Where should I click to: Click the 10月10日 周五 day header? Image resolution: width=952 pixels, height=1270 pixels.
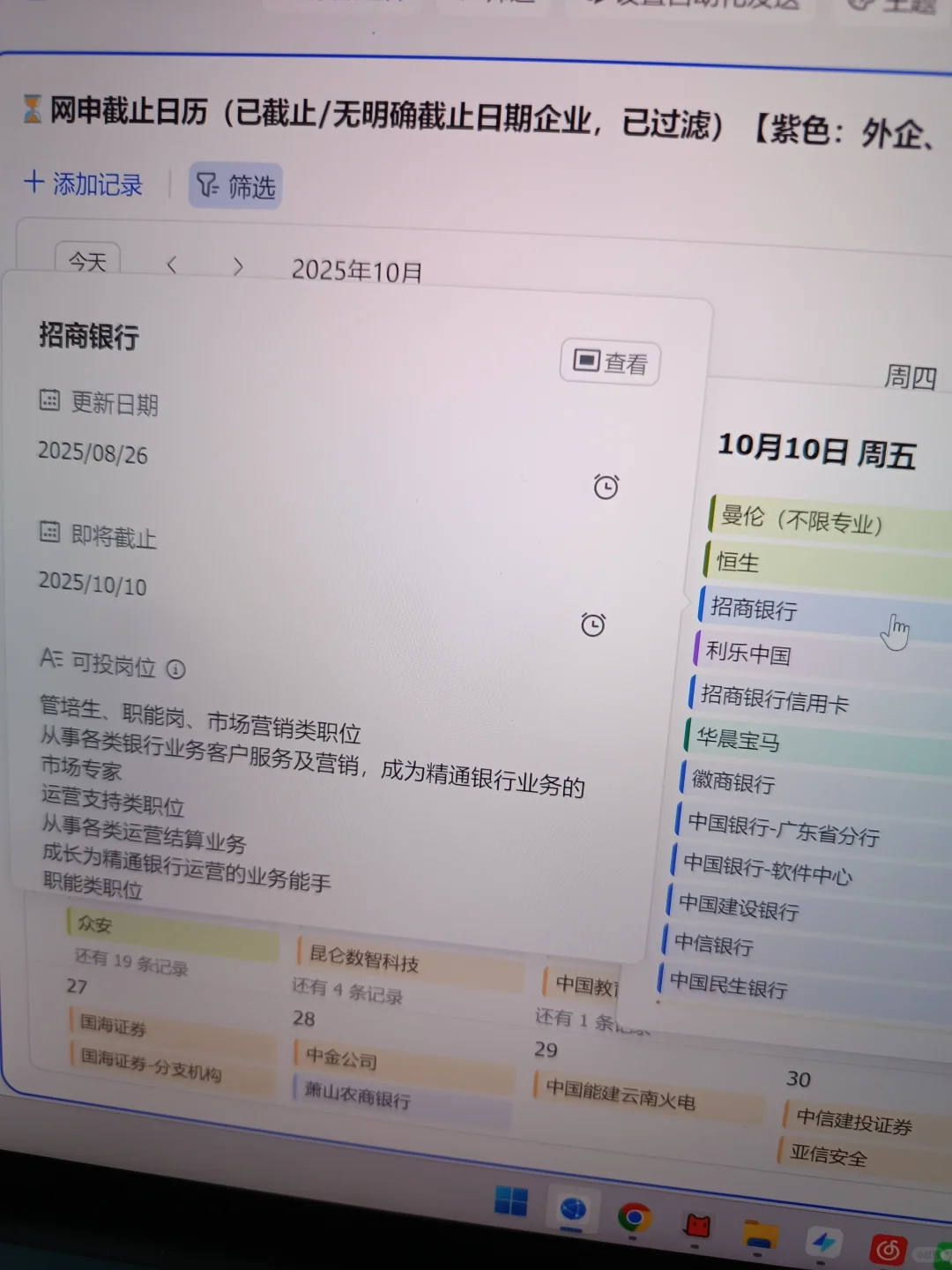816,450
